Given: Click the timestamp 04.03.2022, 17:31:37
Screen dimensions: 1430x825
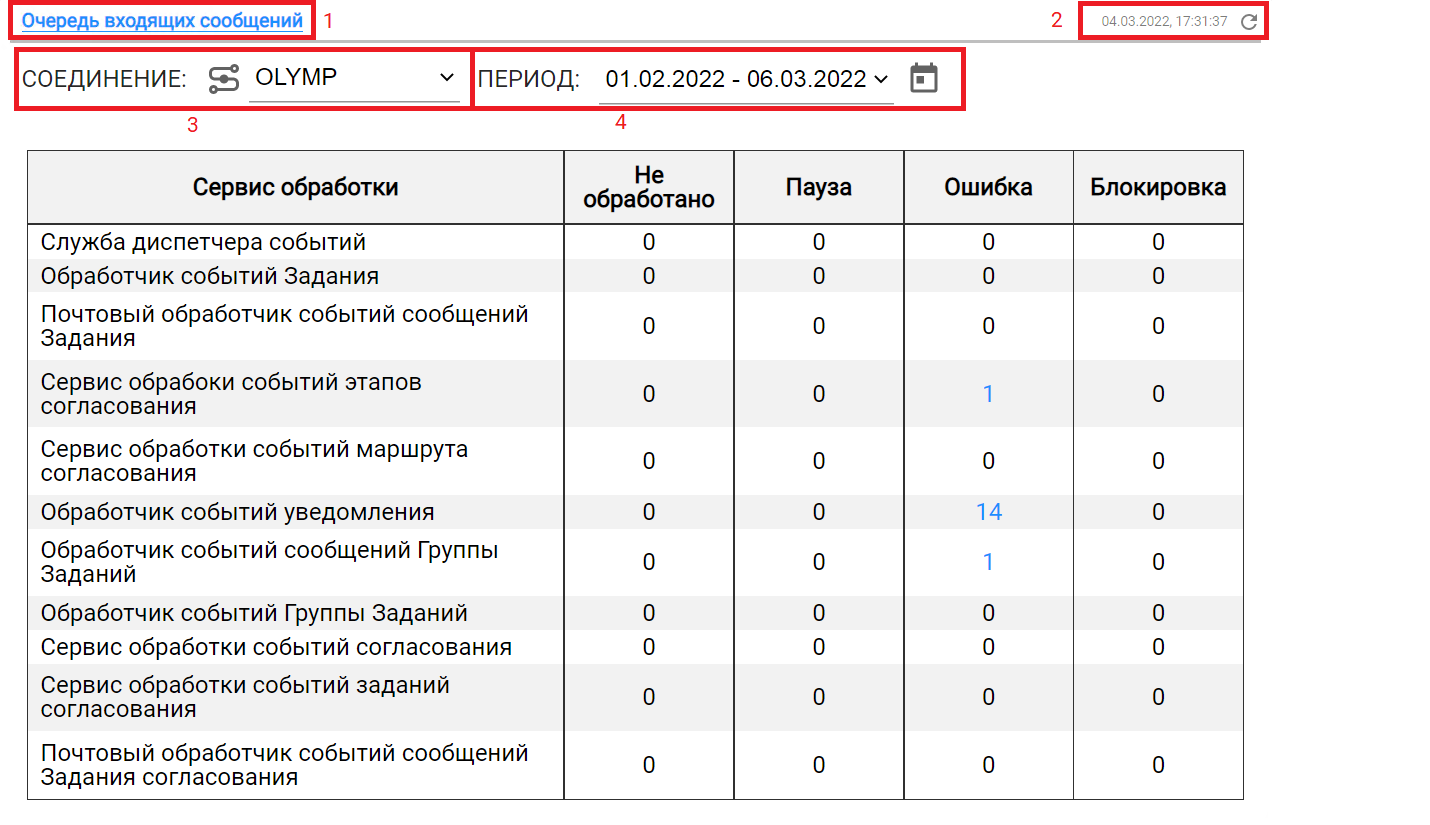Looking at the screenshot, I should pyautogui.click(x=1164, y=21).
